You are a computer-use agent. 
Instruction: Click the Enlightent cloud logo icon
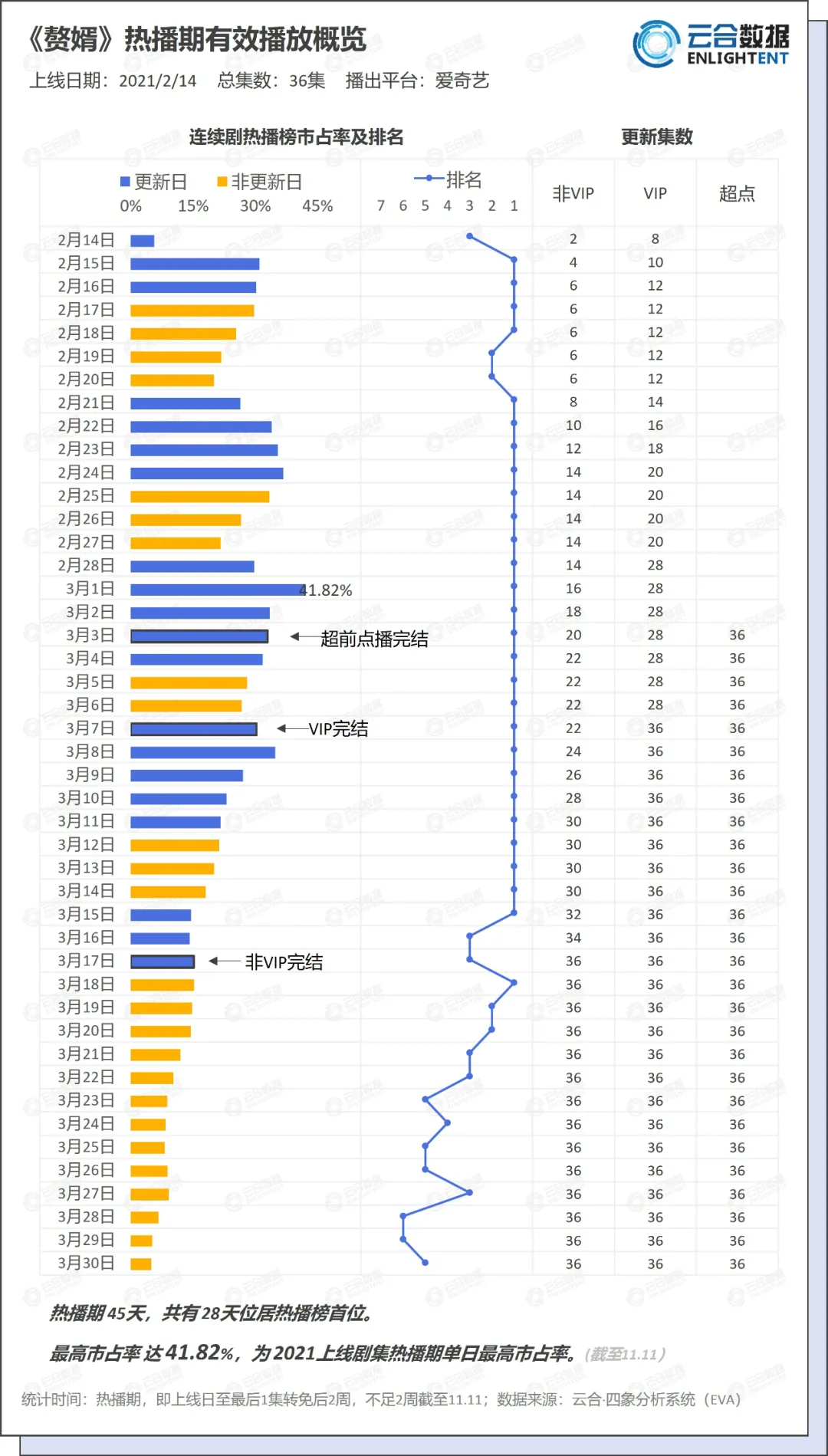657,44
